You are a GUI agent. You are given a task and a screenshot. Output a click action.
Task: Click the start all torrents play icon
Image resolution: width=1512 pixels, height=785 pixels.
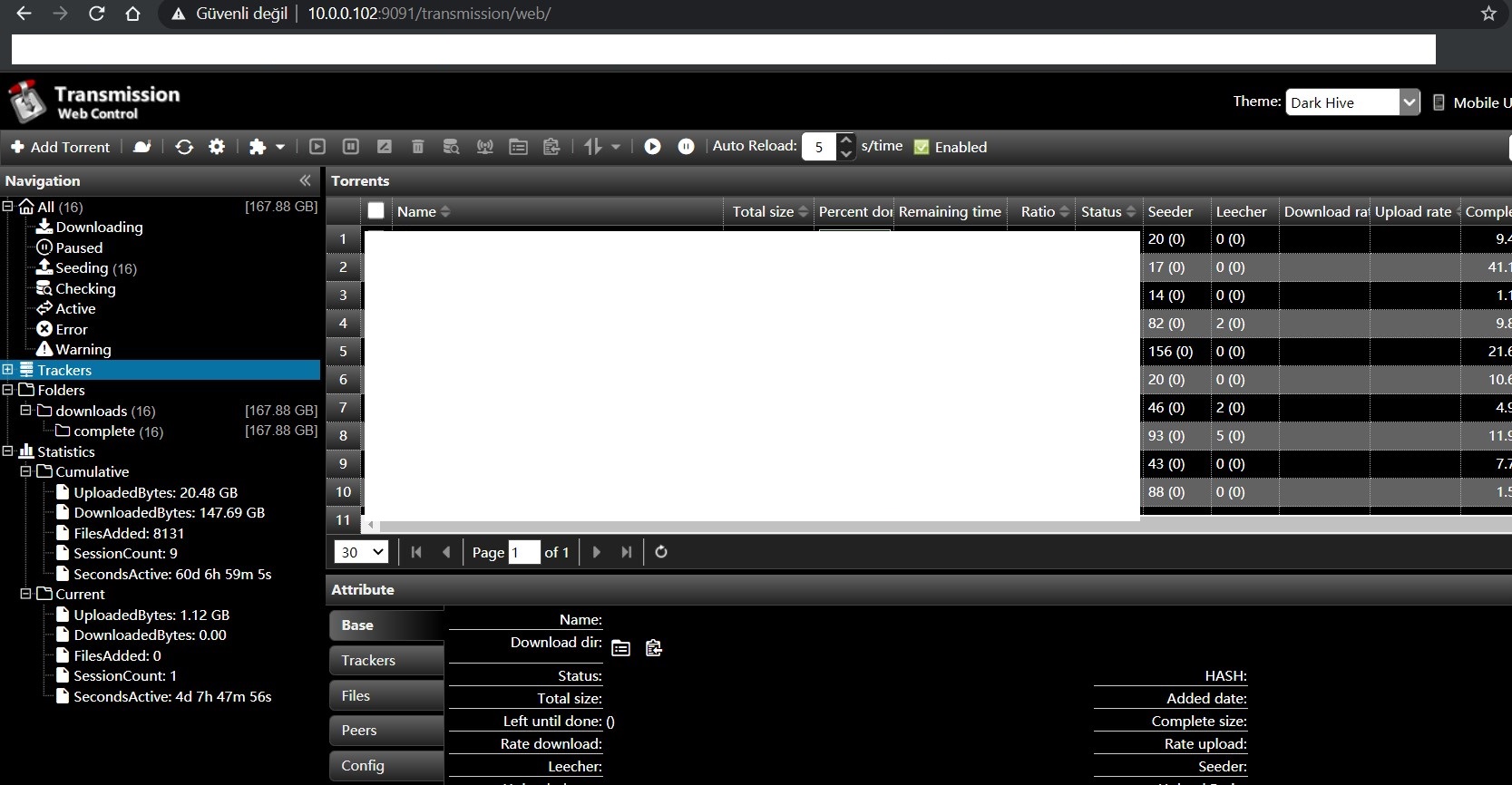pyautogui.click(x=652, y=147)
